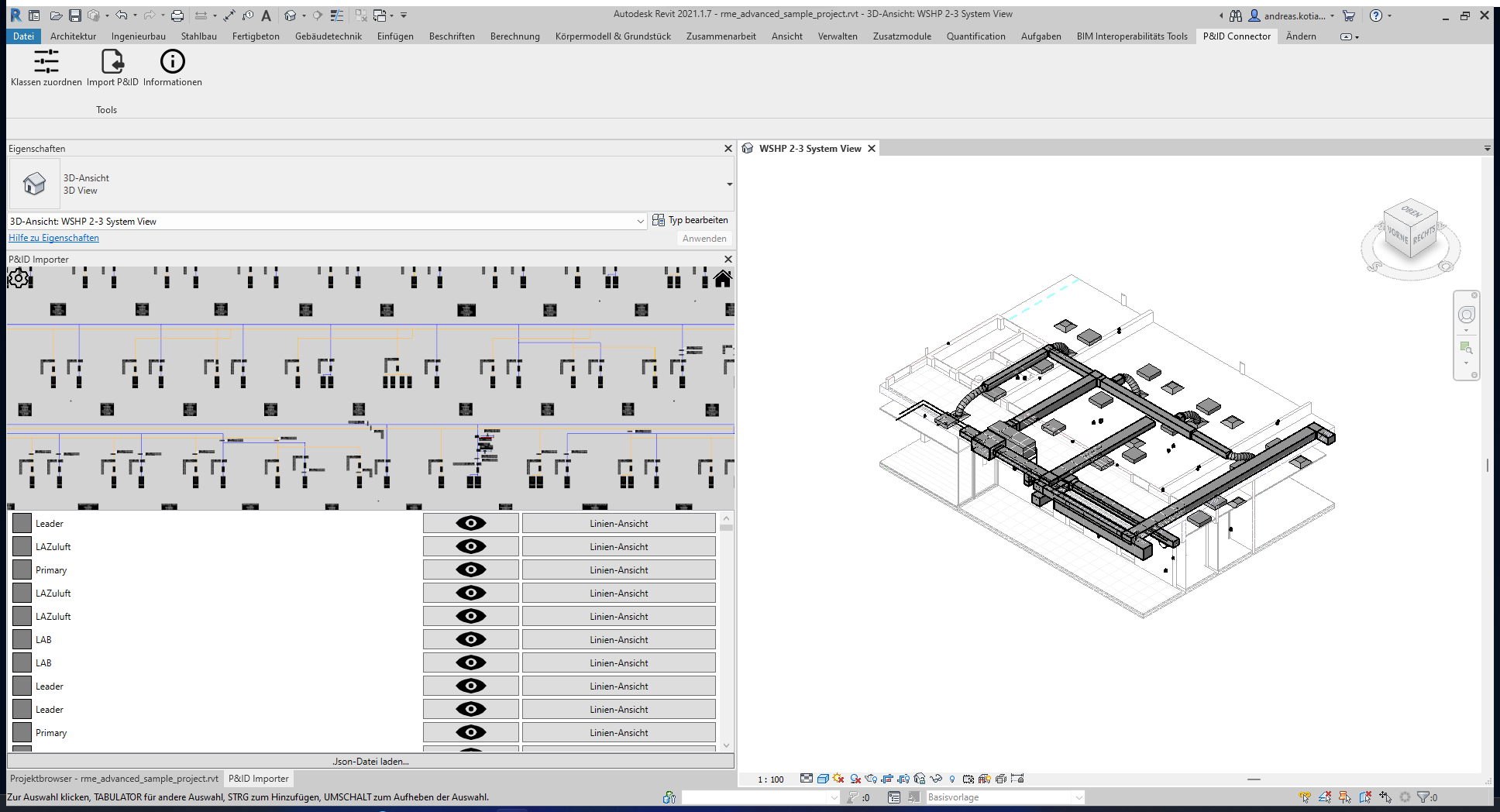
Task: Click the Json-Datei laden button
Action: [370, 762]
